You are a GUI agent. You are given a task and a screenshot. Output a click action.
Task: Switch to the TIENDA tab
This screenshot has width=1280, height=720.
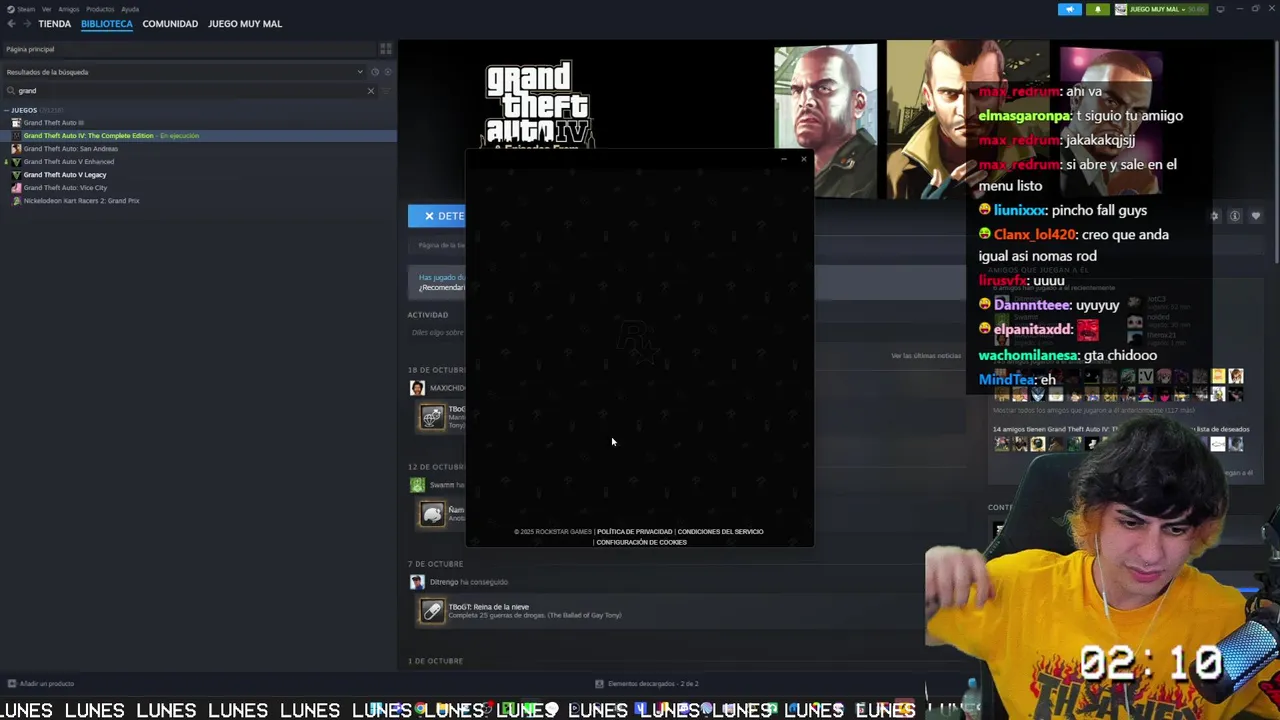(x=55, y=24)
